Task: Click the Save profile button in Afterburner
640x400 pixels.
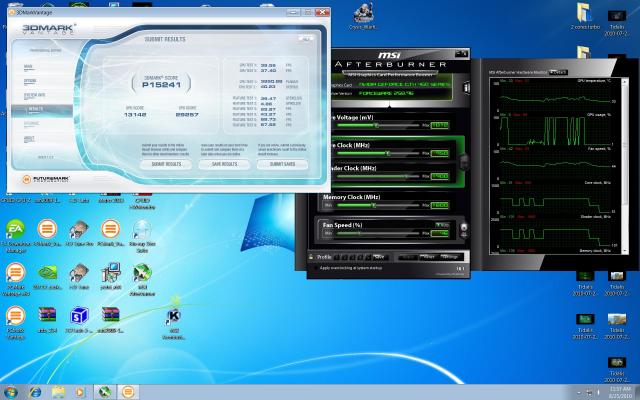Action: [379, 257]
